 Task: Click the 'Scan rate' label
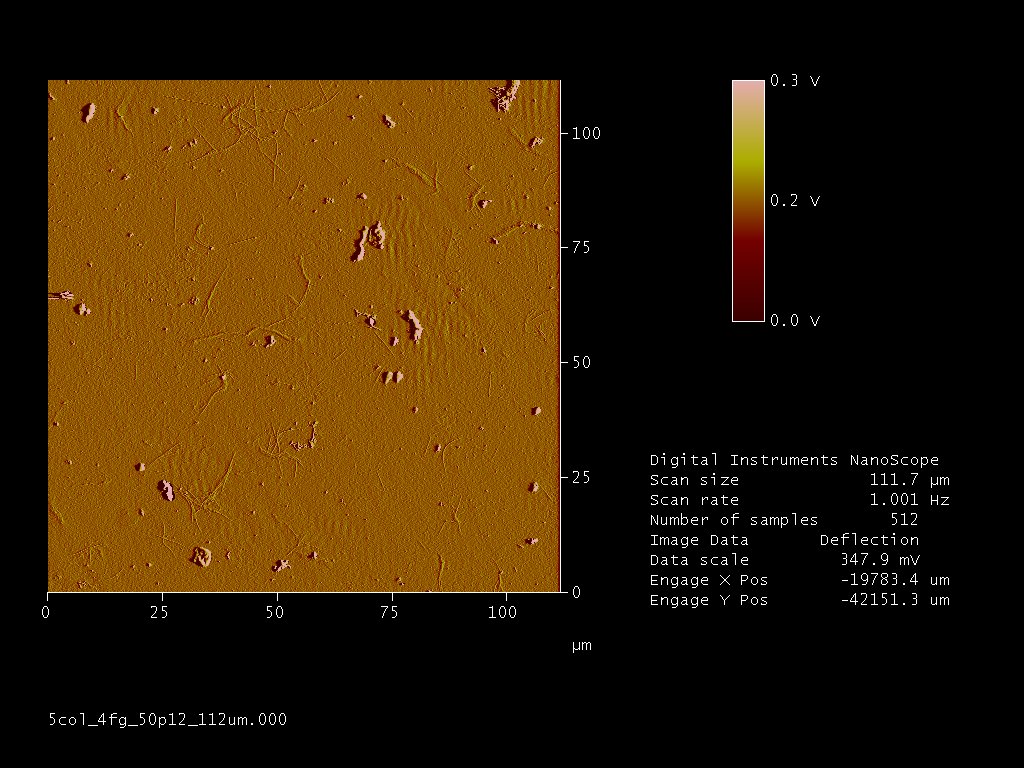point(694,500)
